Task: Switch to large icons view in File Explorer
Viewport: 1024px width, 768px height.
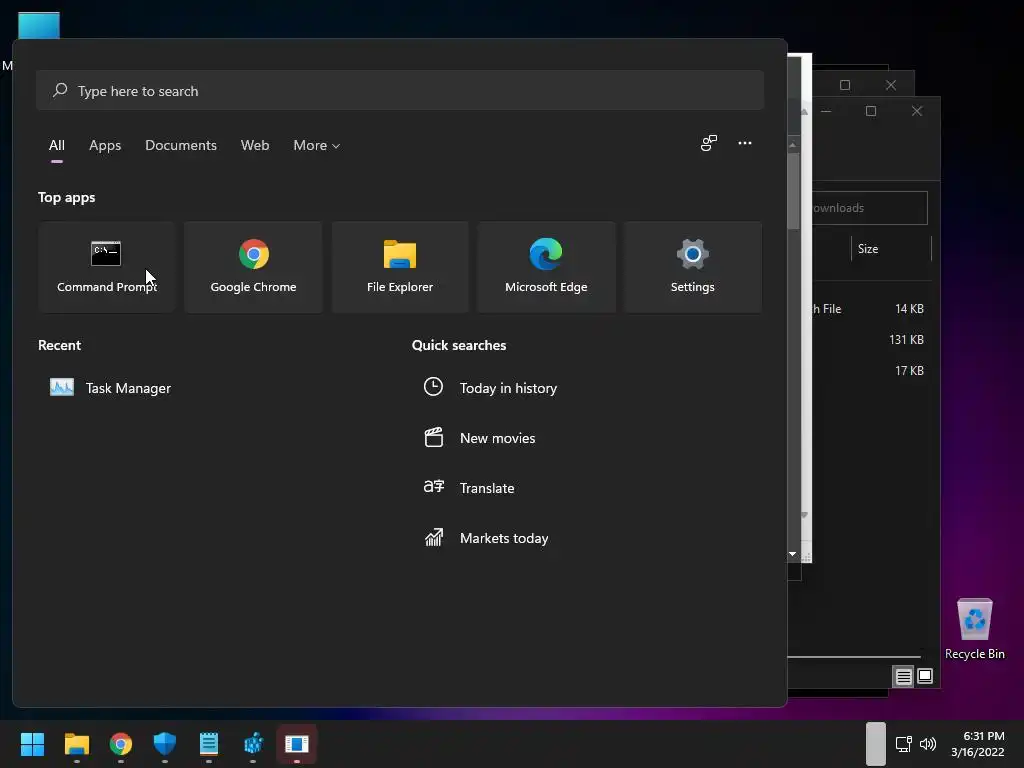Action: click(925, 677)
